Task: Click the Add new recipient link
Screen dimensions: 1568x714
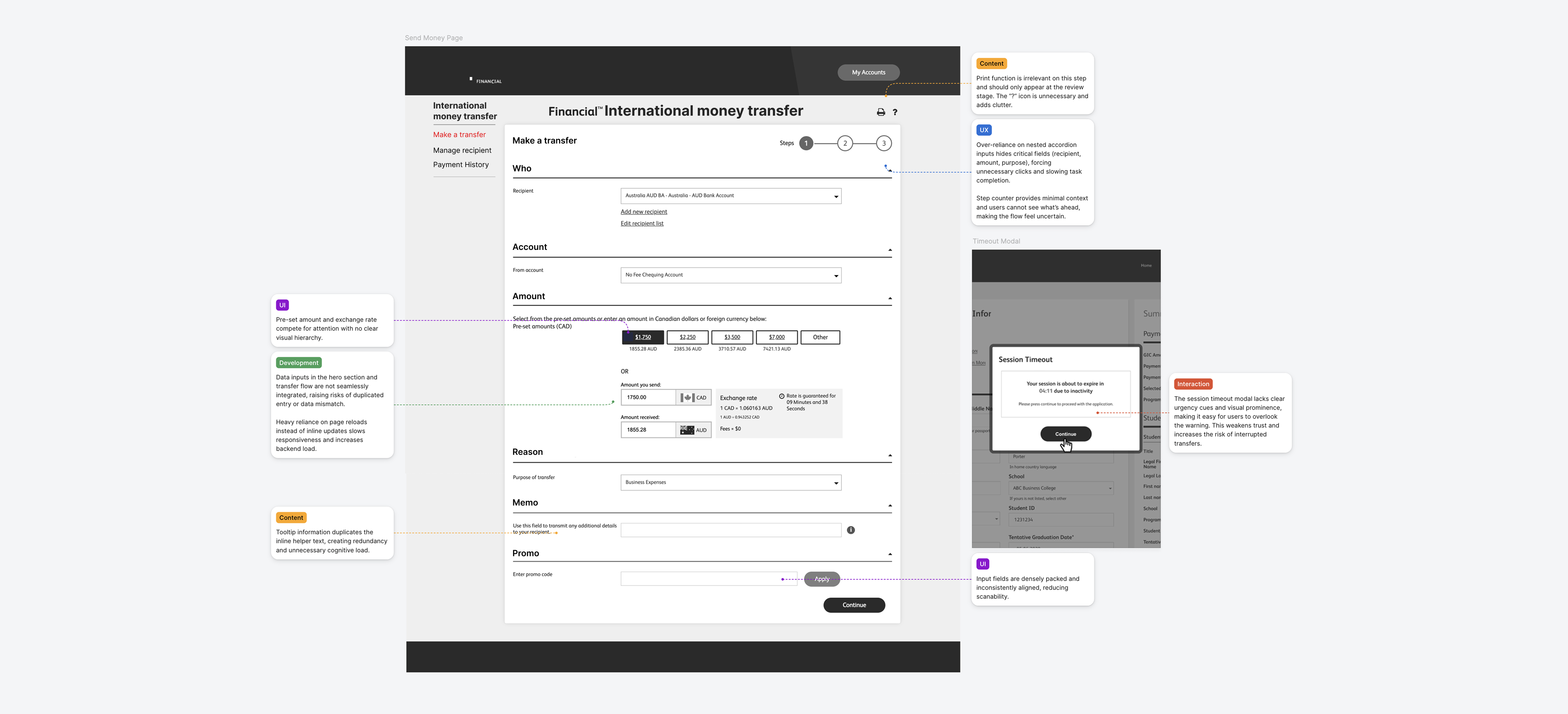Action: point(643,211)
